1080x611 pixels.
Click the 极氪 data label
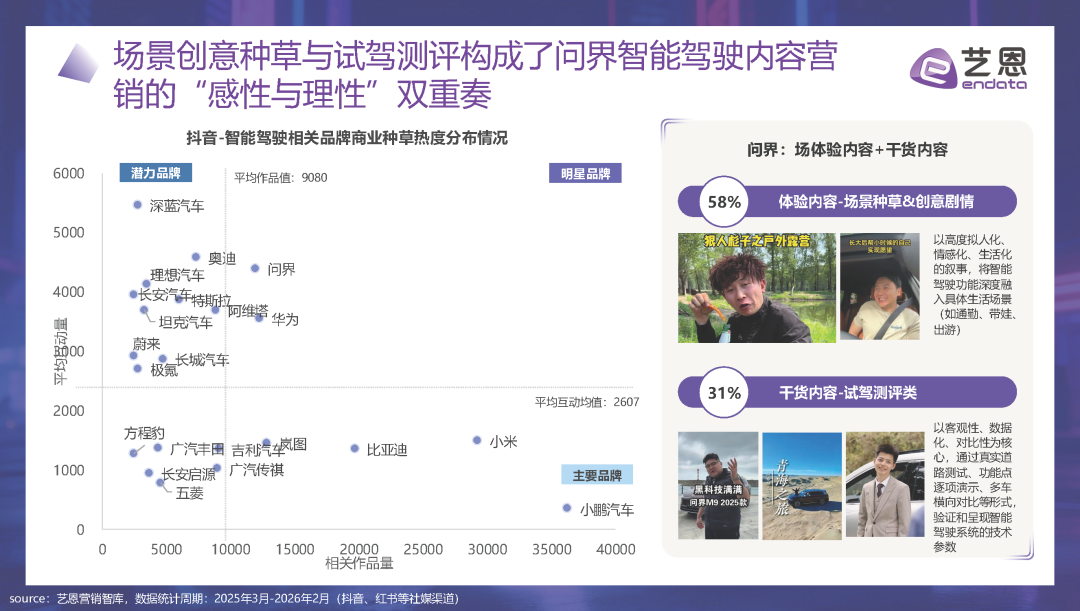[164, 371]
